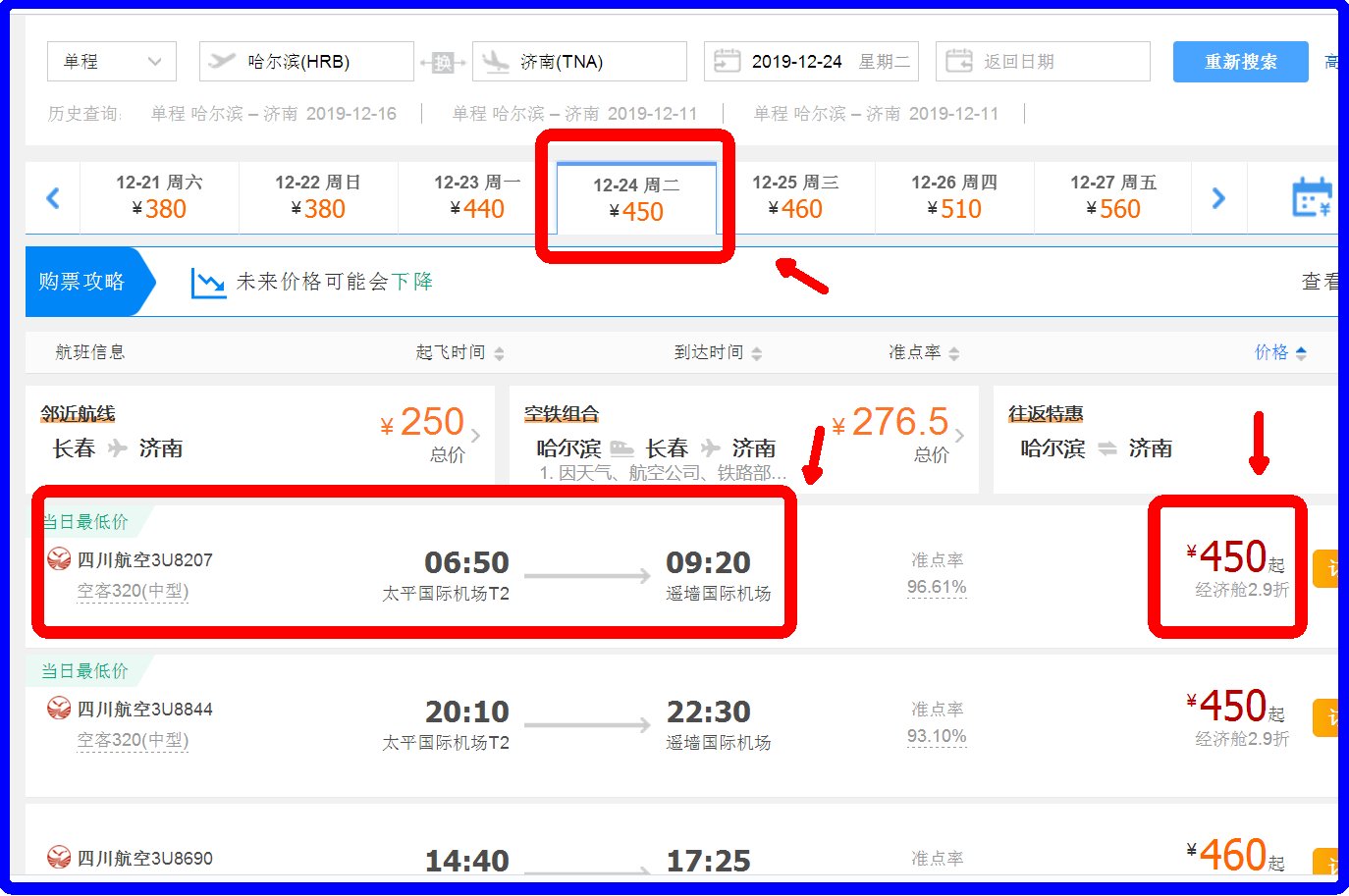Click the swap airports icon between city fields
Screen dimensions: 1349x896
click(442, 61)
